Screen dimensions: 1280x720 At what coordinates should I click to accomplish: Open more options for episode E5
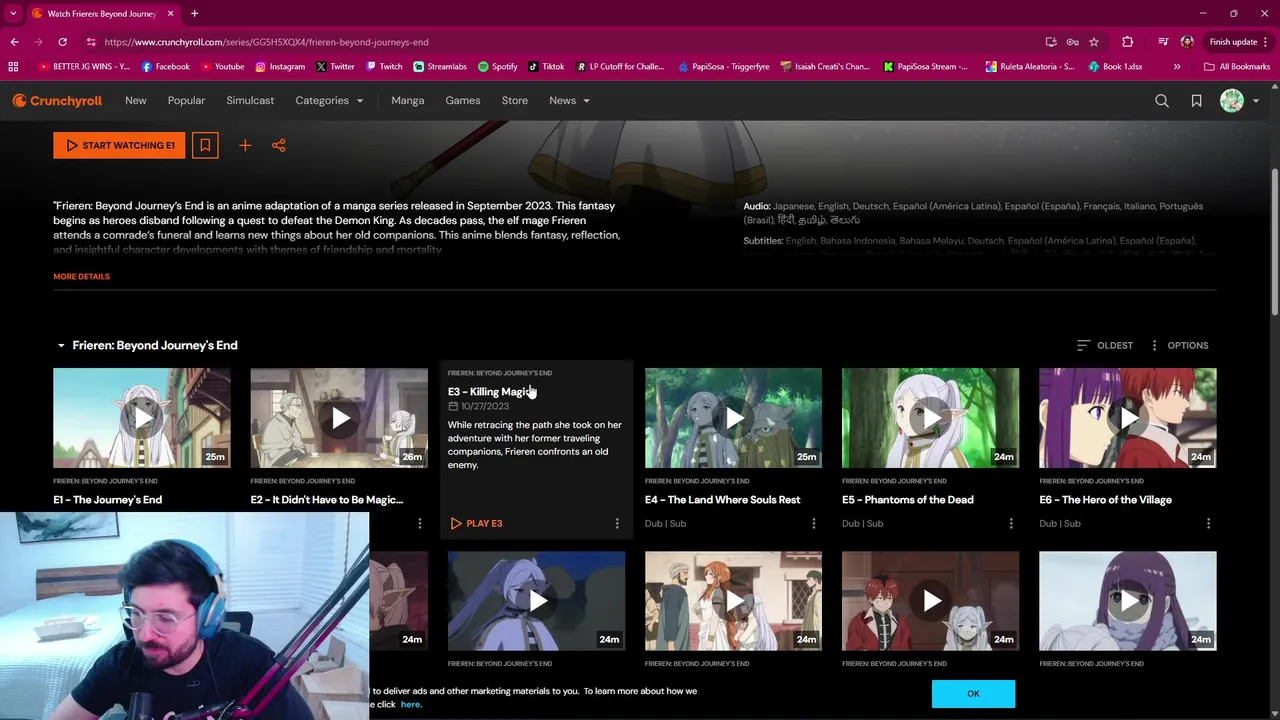(x=1011, y=523)
